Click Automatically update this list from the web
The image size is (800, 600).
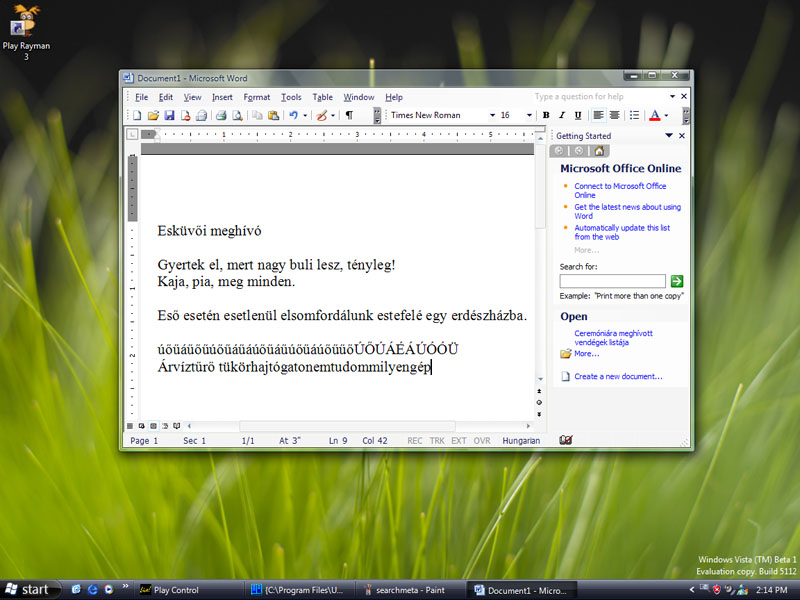[x=622, y=232]
